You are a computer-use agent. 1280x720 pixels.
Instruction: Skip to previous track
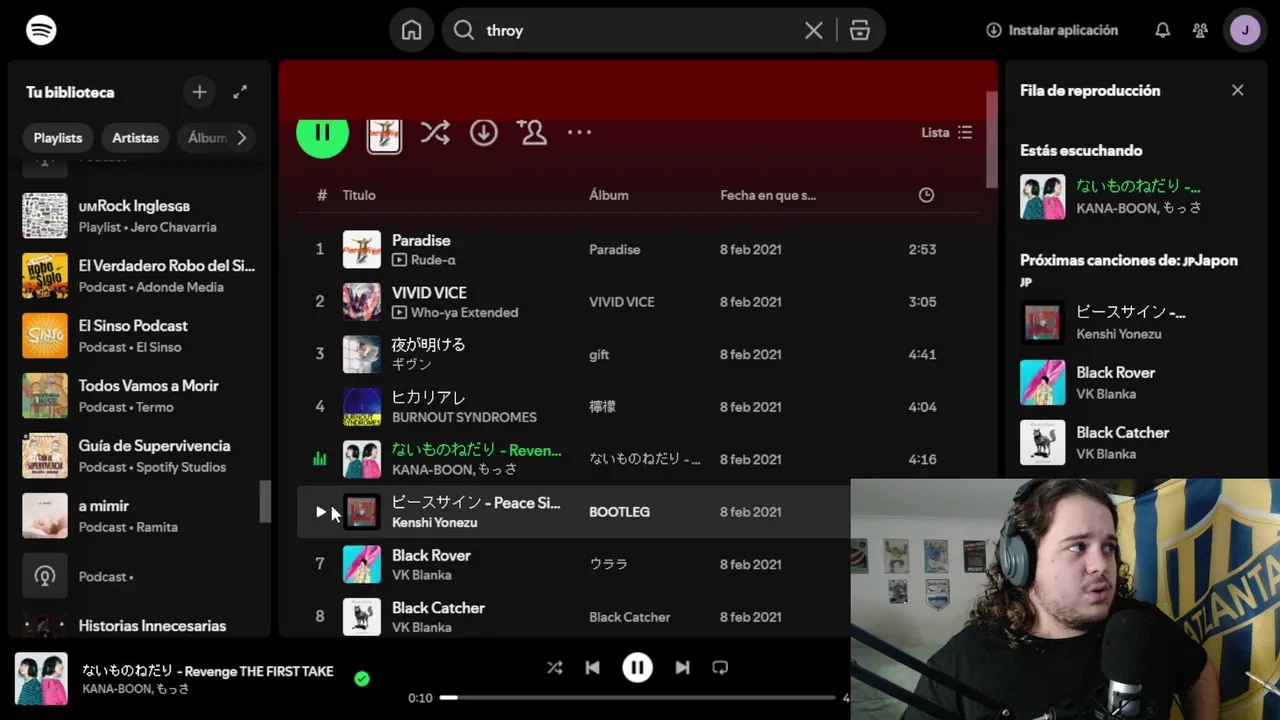[x=593, y=667]
